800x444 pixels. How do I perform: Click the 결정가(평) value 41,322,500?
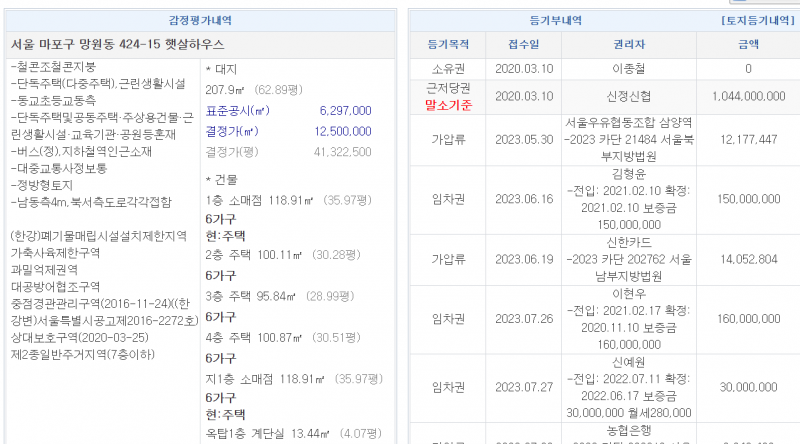(x=343, y=151)
